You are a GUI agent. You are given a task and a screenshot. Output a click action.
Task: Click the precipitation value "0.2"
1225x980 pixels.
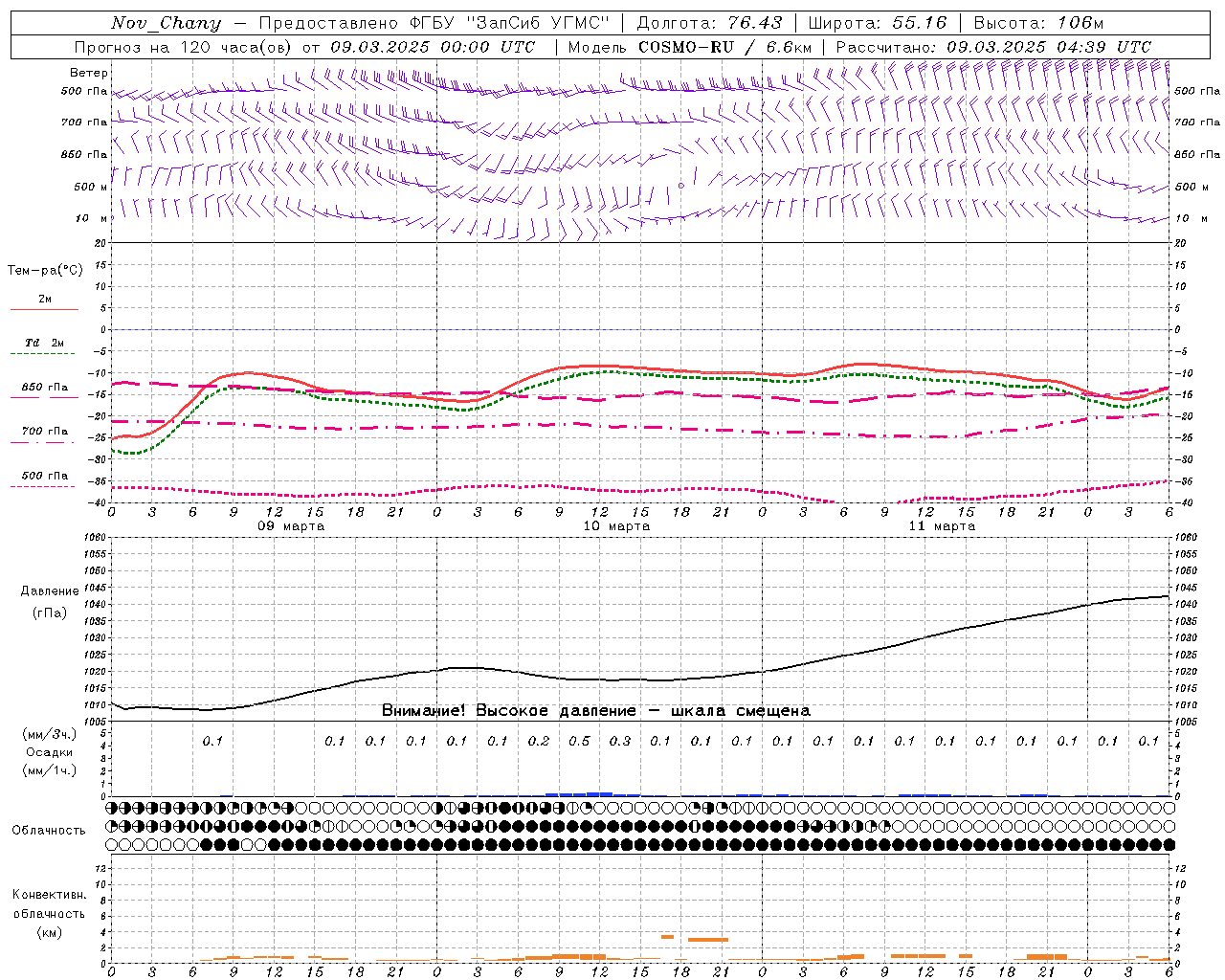coord(539,741)
